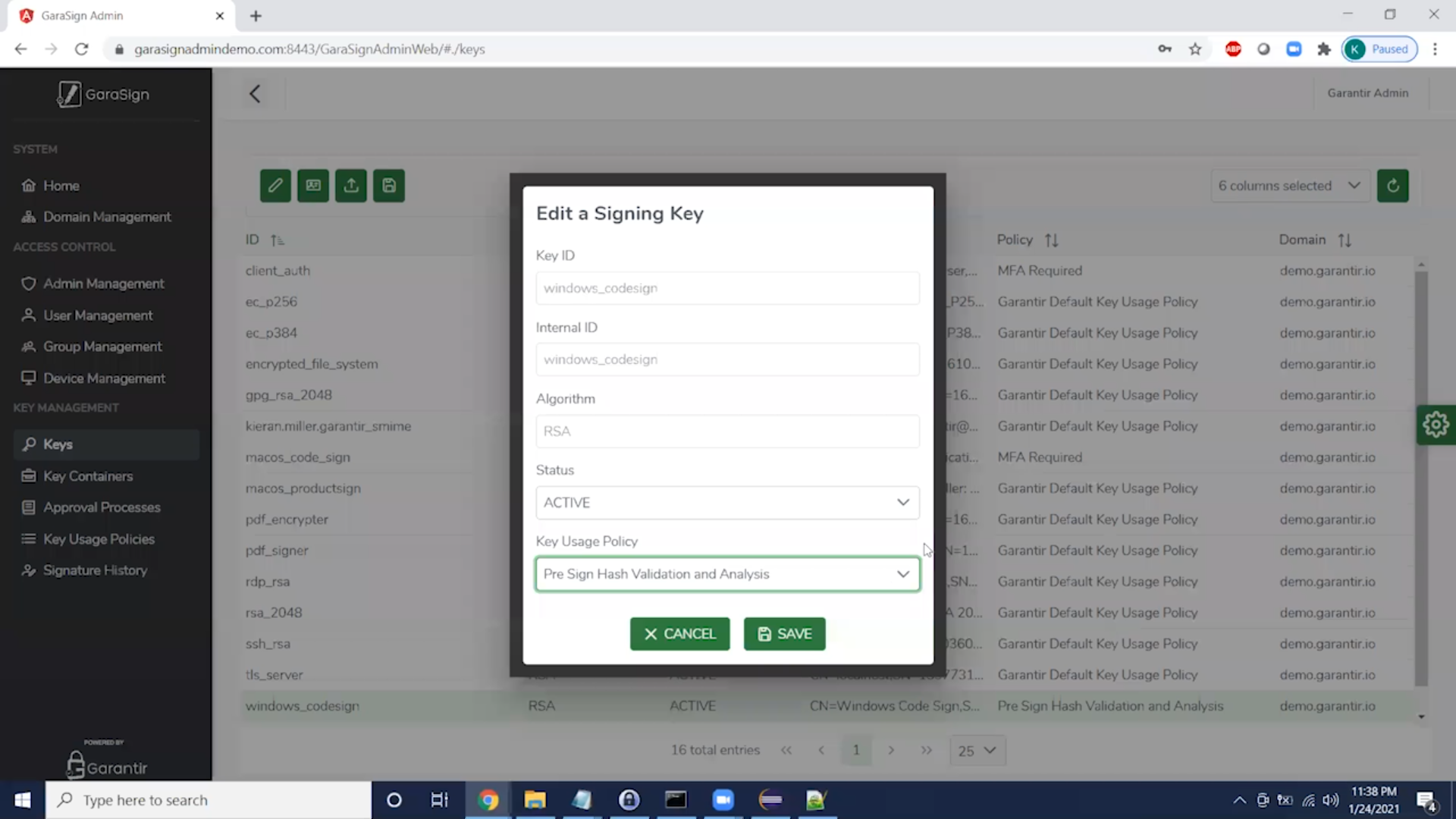
Task: Launch Zoom from the taskbar
Action: (x=723, y=799)
